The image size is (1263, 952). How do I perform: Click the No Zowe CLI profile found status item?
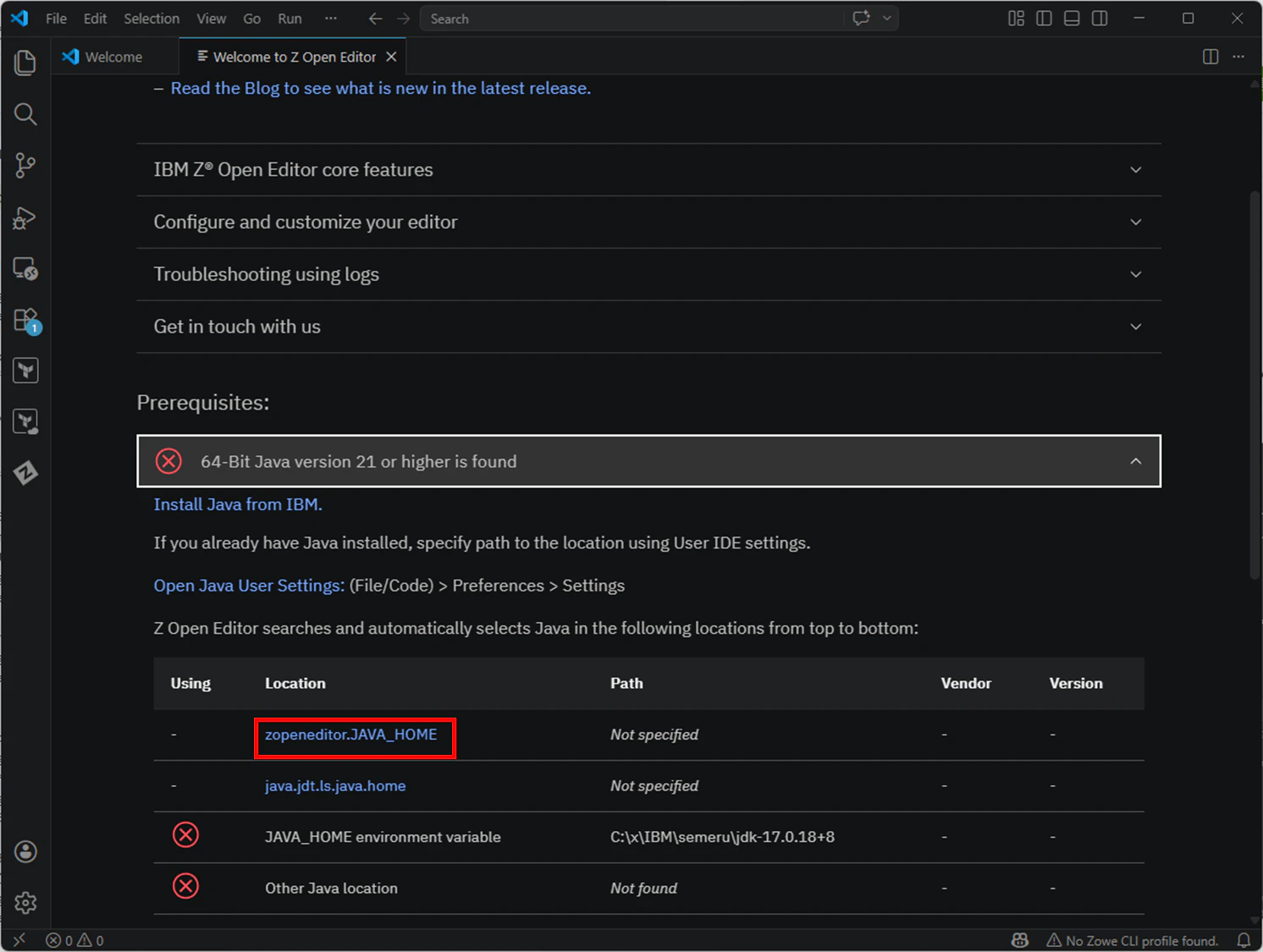[x=1133, y=940]
